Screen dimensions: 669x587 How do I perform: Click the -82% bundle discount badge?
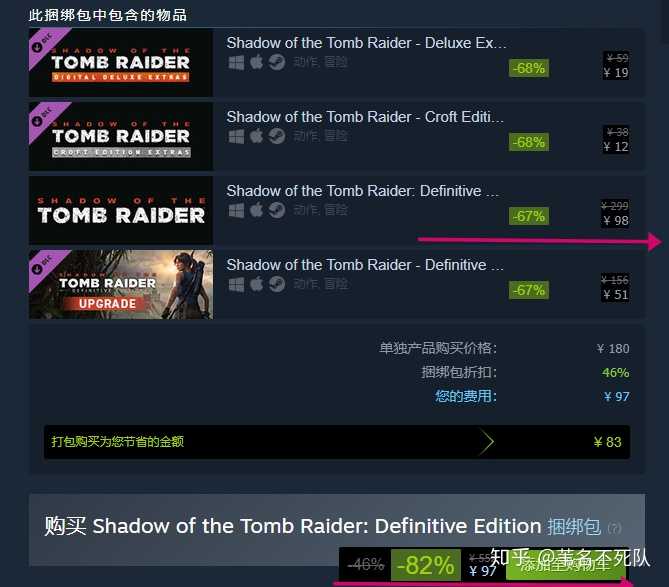[x=425, y=565]
